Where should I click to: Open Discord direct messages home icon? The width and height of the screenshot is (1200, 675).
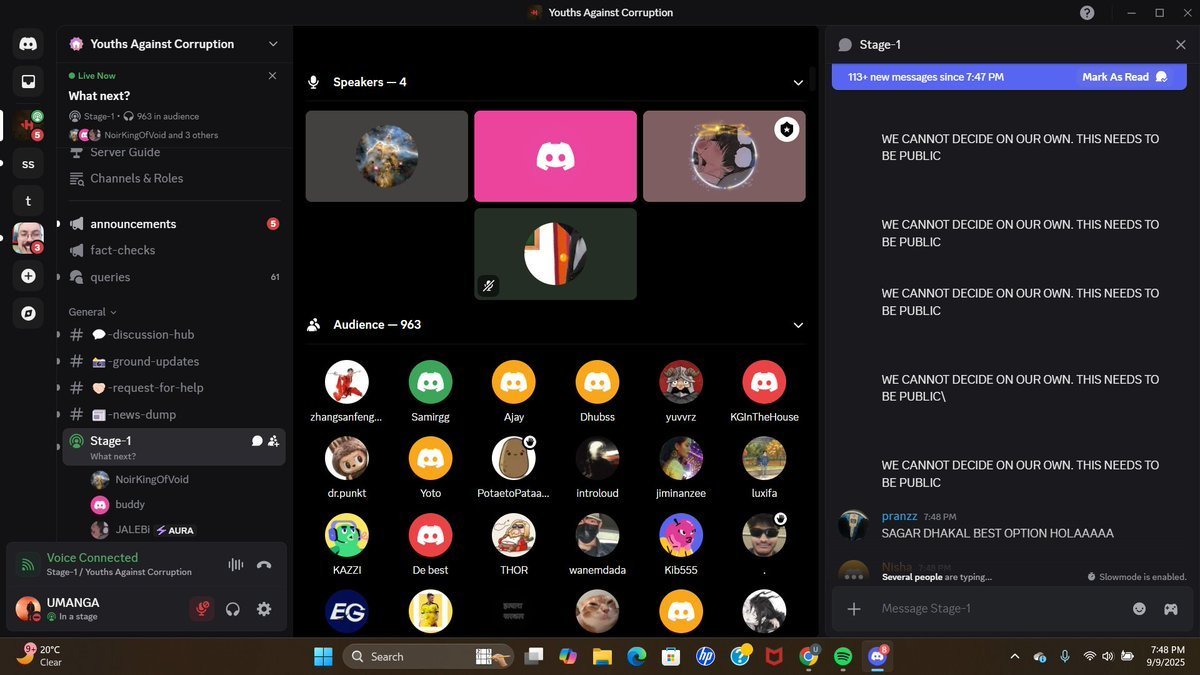[28, 44]
